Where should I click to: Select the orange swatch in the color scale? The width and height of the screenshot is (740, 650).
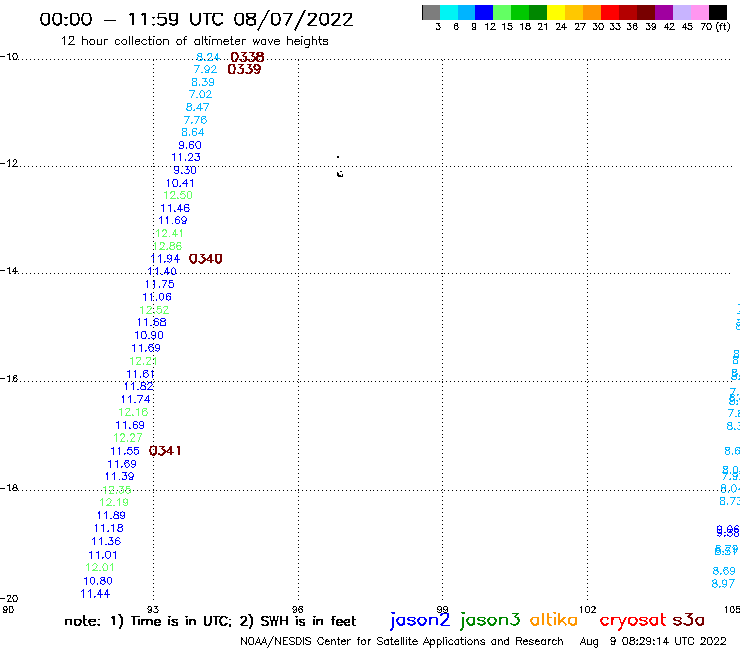point(592,12)
